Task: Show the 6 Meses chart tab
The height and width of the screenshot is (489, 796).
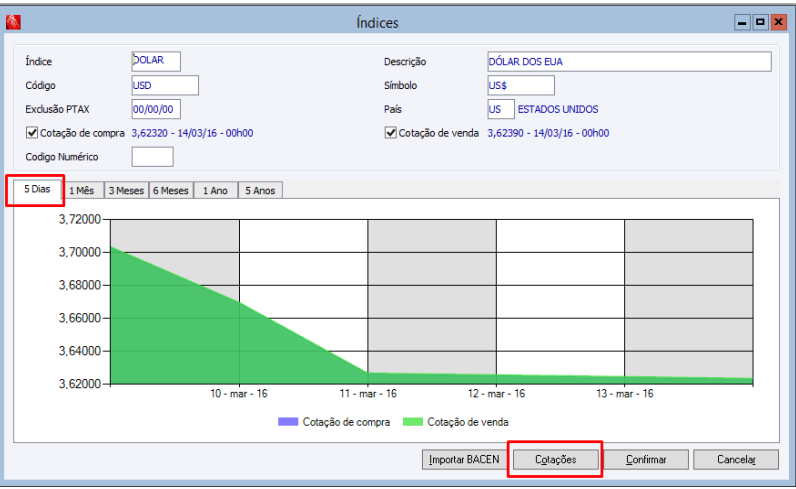Action: [x=171, y=190]
